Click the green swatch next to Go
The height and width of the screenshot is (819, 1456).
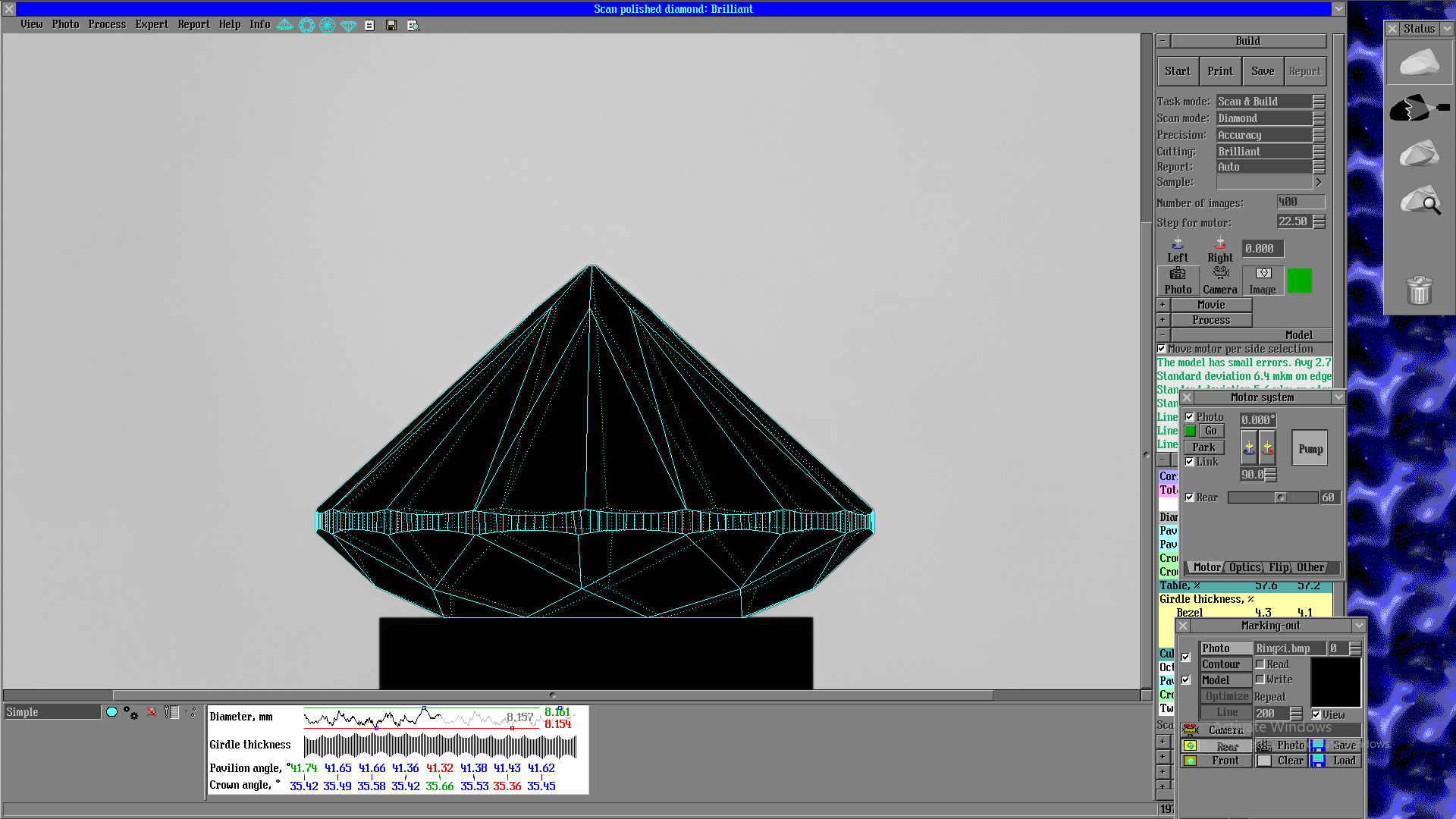[x=1191, y=431]
